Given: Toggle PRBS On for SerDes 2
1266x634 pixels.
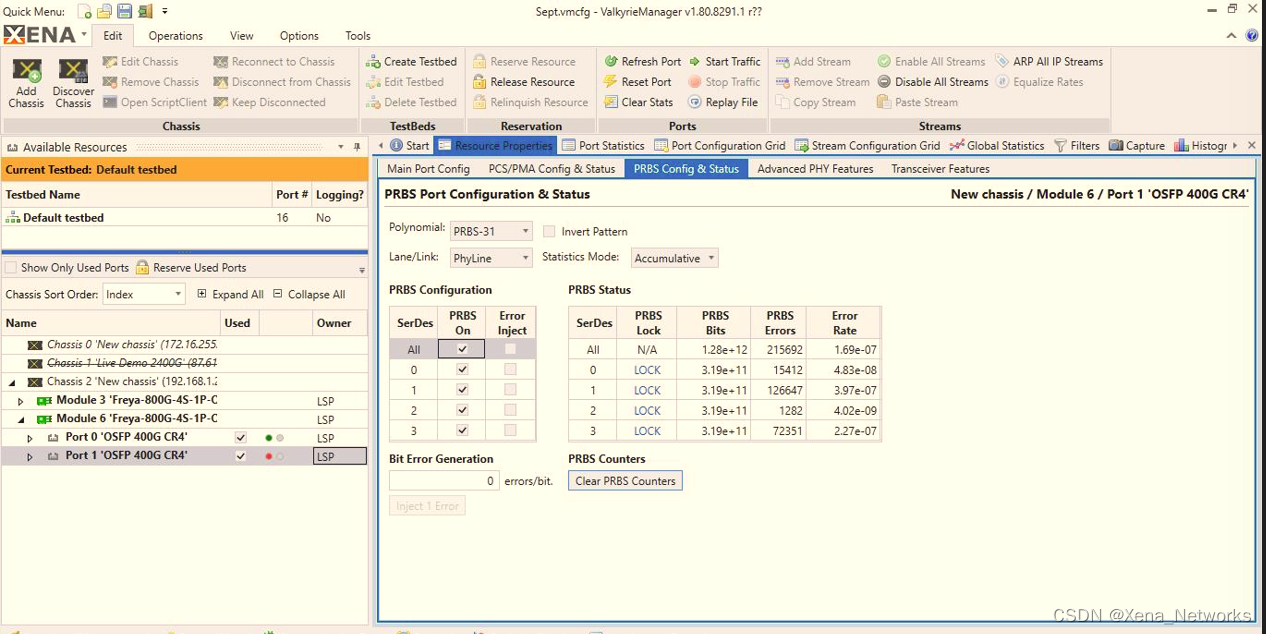Looking at the screenshot, I should tap(462, 410).
